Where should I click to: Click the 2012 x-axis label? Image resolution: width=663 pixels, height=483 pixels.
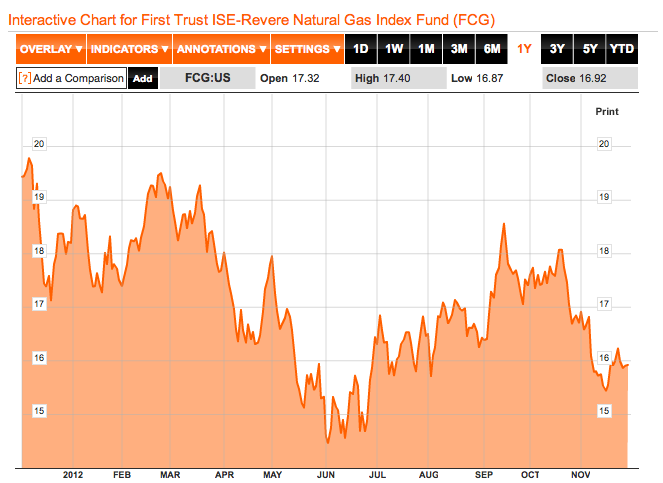(73, 475)
